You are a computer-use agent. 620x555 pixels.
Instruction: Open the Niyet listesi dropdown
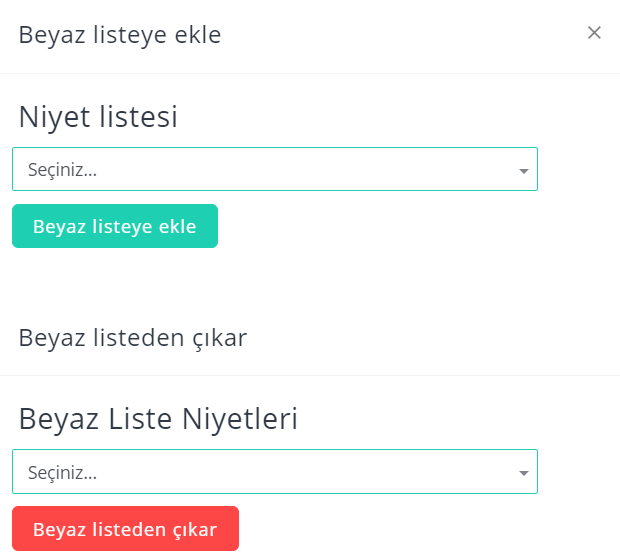pyautogui.click(x=275, y=169)
